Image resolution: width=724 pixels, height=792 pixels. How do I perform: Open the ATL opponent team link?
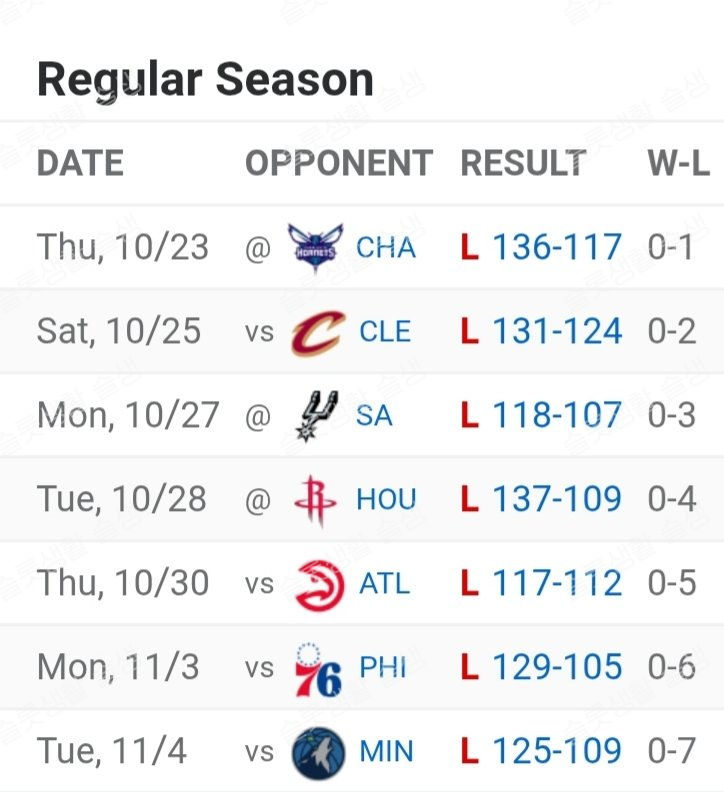(385, 583)
